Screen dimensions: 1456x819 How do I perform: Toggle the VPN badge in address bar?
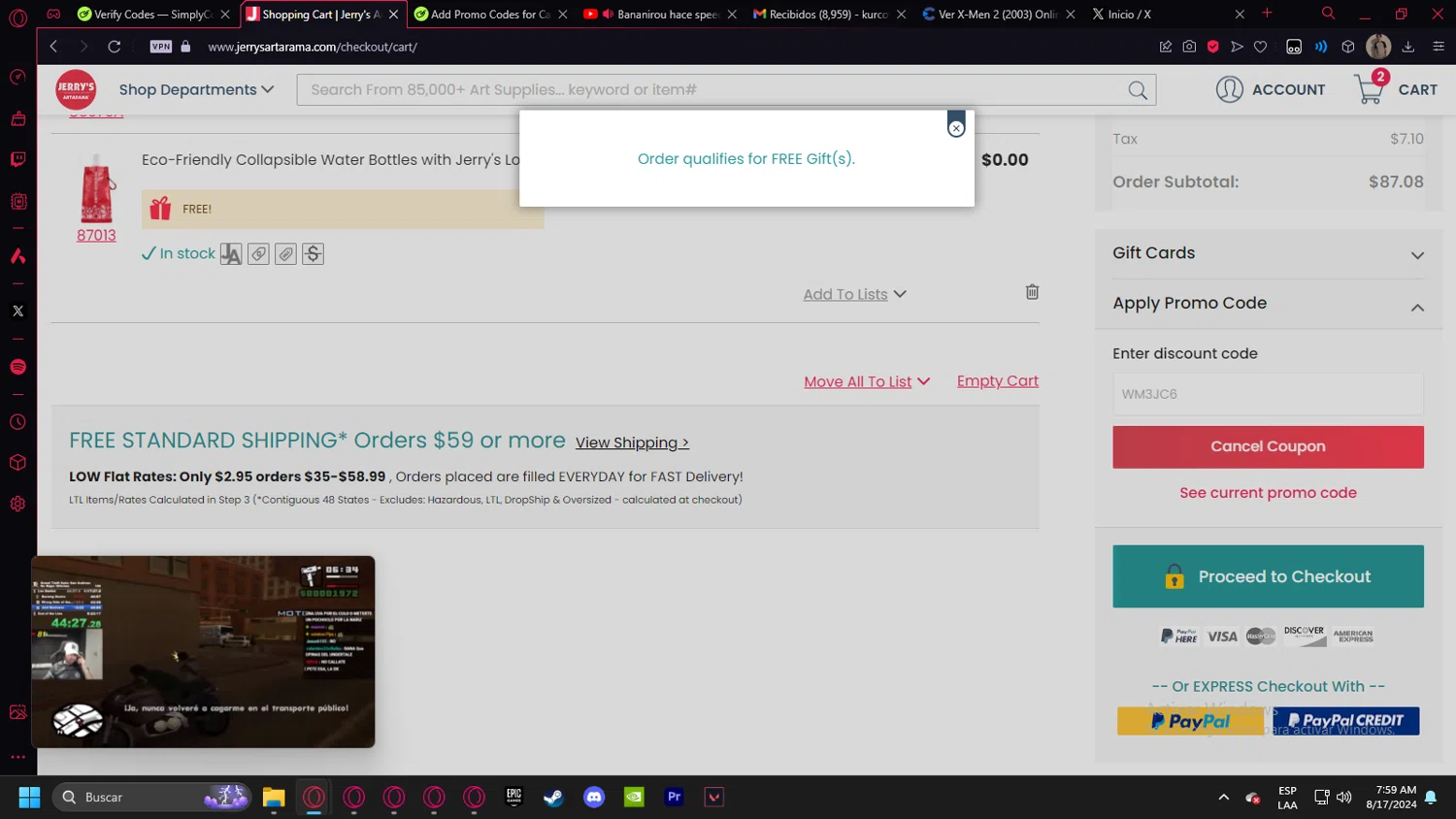coord(161,47)
